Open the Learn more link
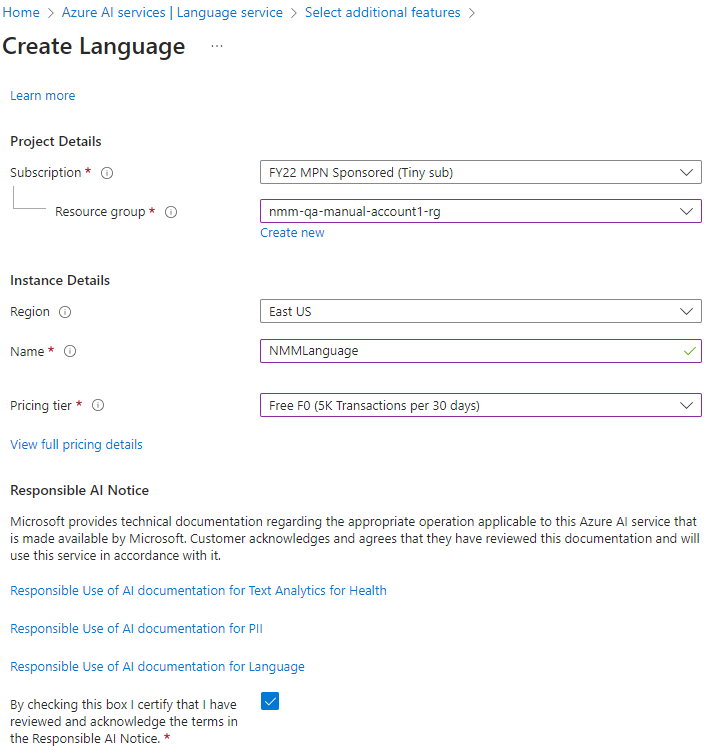The height and width of the screenshot is (747, 712). pos(43,96)
